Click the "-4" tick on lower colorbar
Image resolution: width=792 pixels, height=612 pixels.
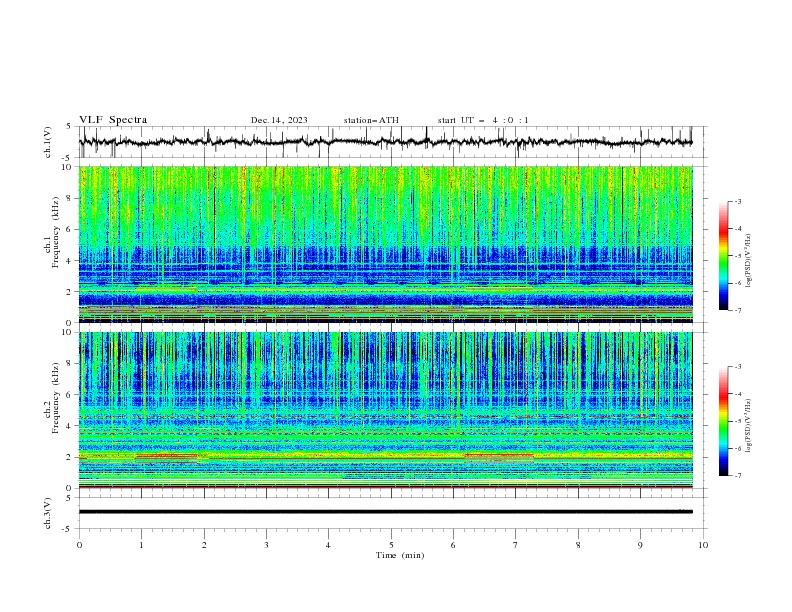tap(738, 394)
